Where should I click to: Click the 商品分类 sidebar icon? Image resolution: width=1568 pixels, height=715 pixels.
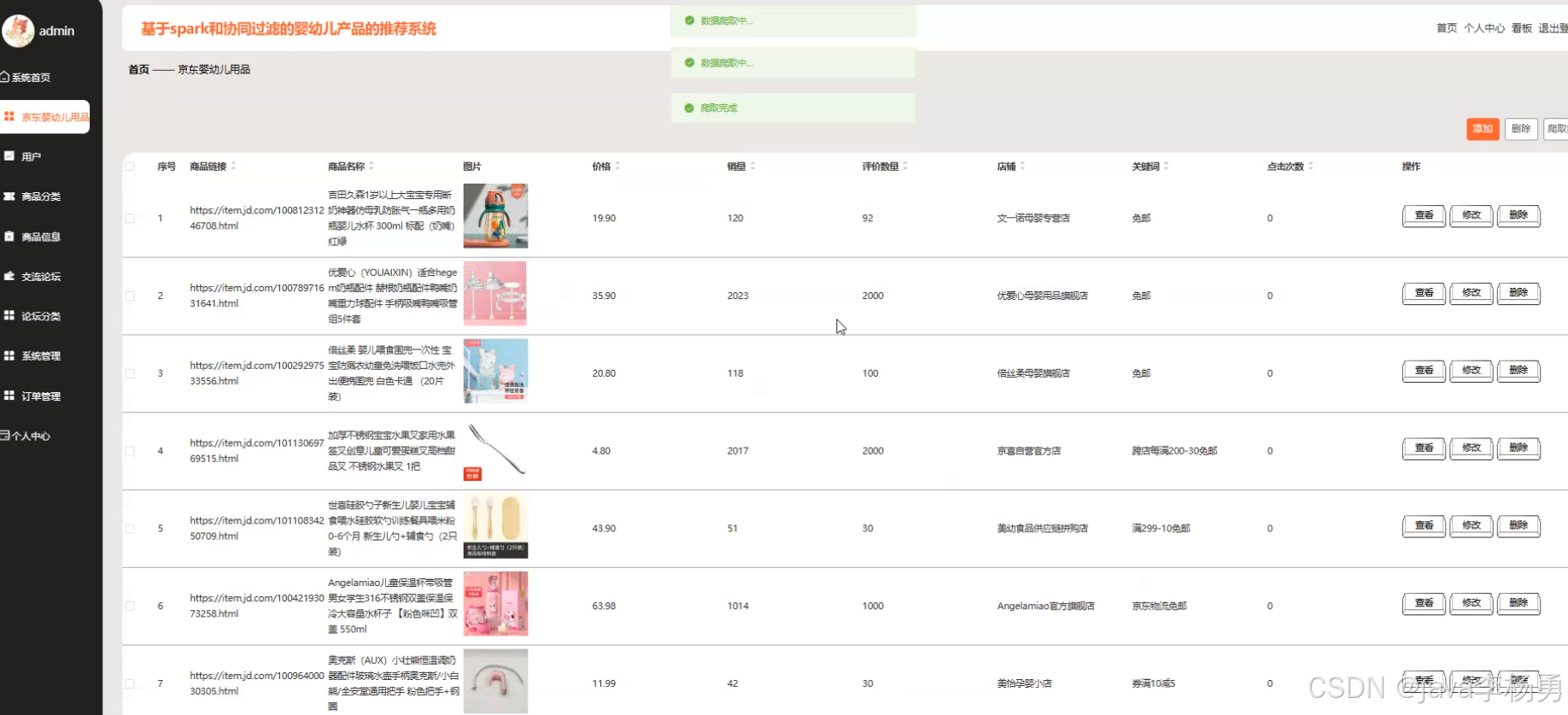pos(9,196)
